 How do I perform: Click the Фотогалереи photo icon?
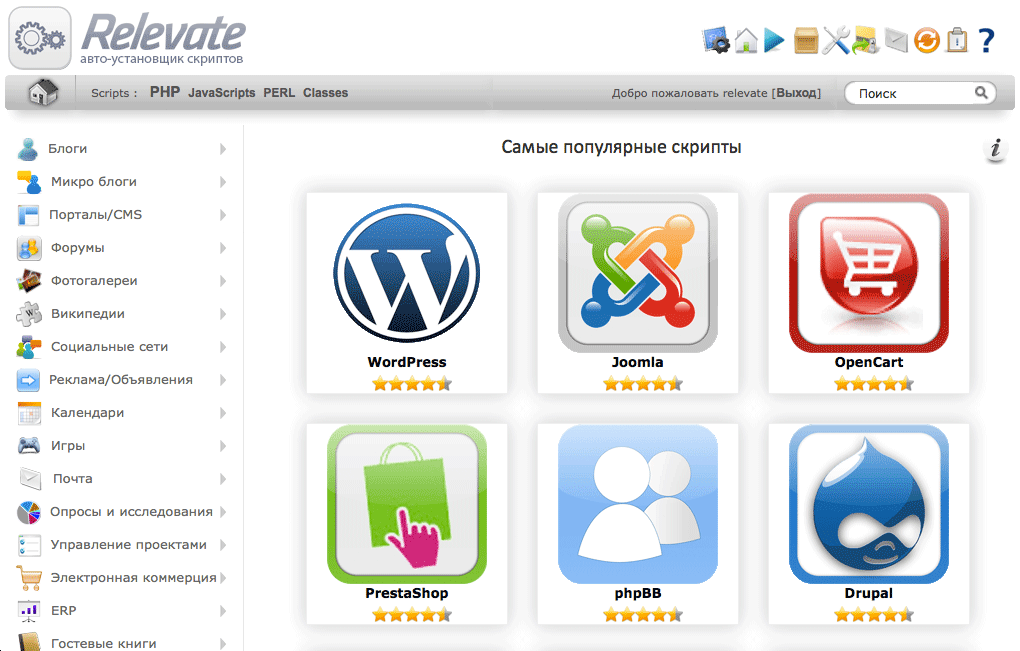tap(29, 281)
